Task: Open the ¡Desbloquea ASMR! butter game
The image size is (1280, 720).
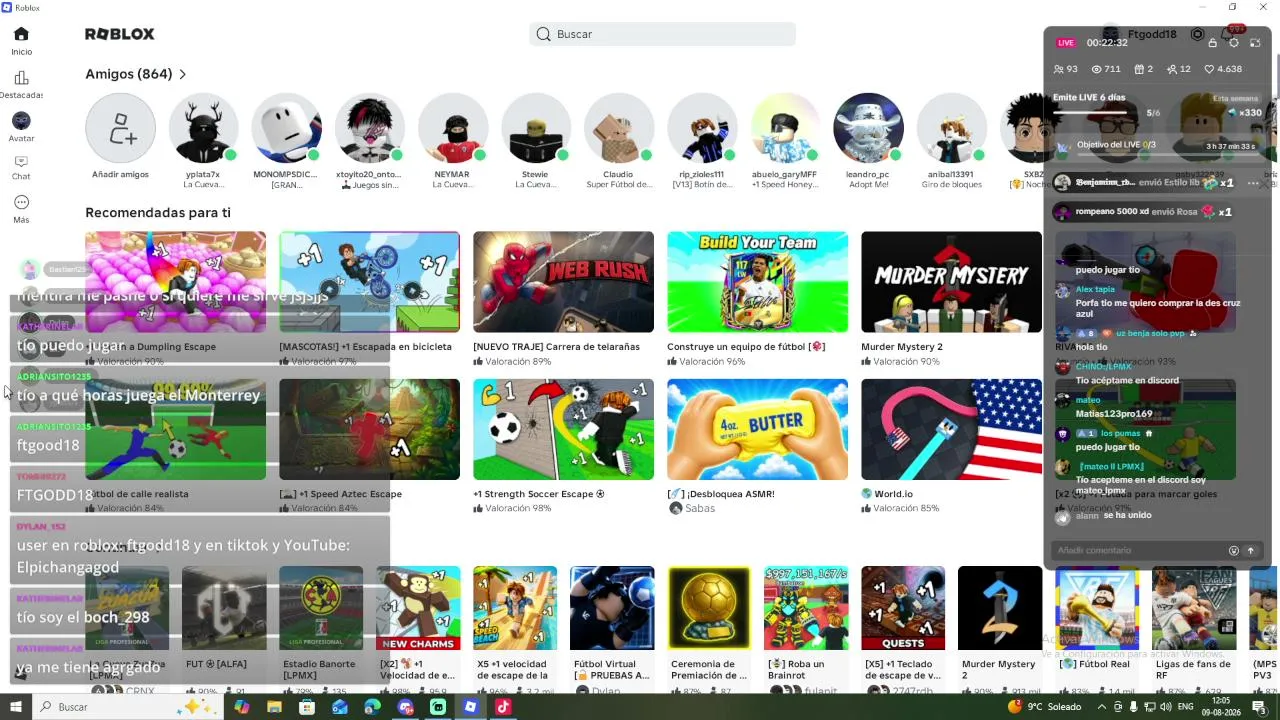Action: click(757, 429)
